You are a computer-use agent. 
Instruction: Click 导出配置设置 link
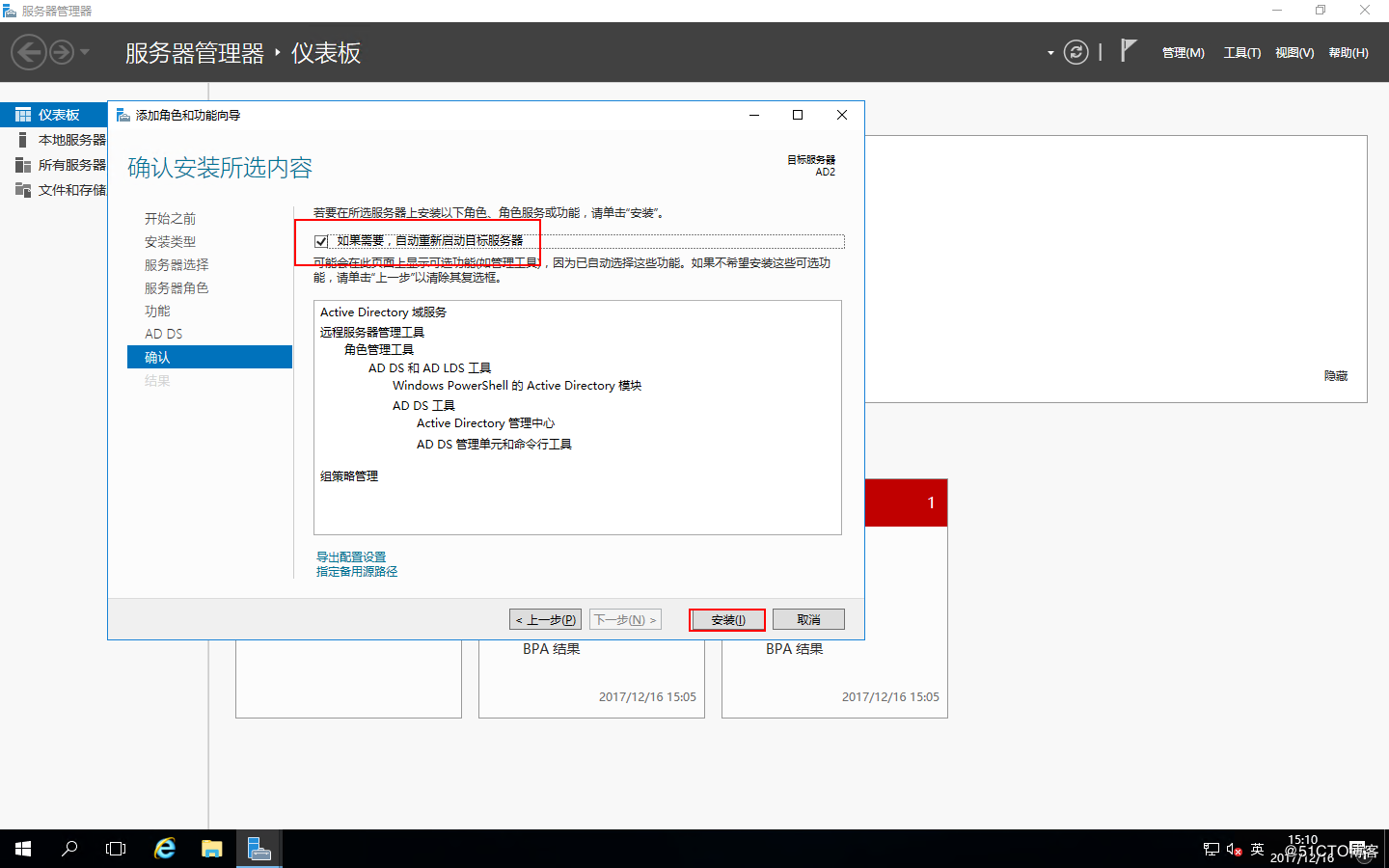point(351,557)
